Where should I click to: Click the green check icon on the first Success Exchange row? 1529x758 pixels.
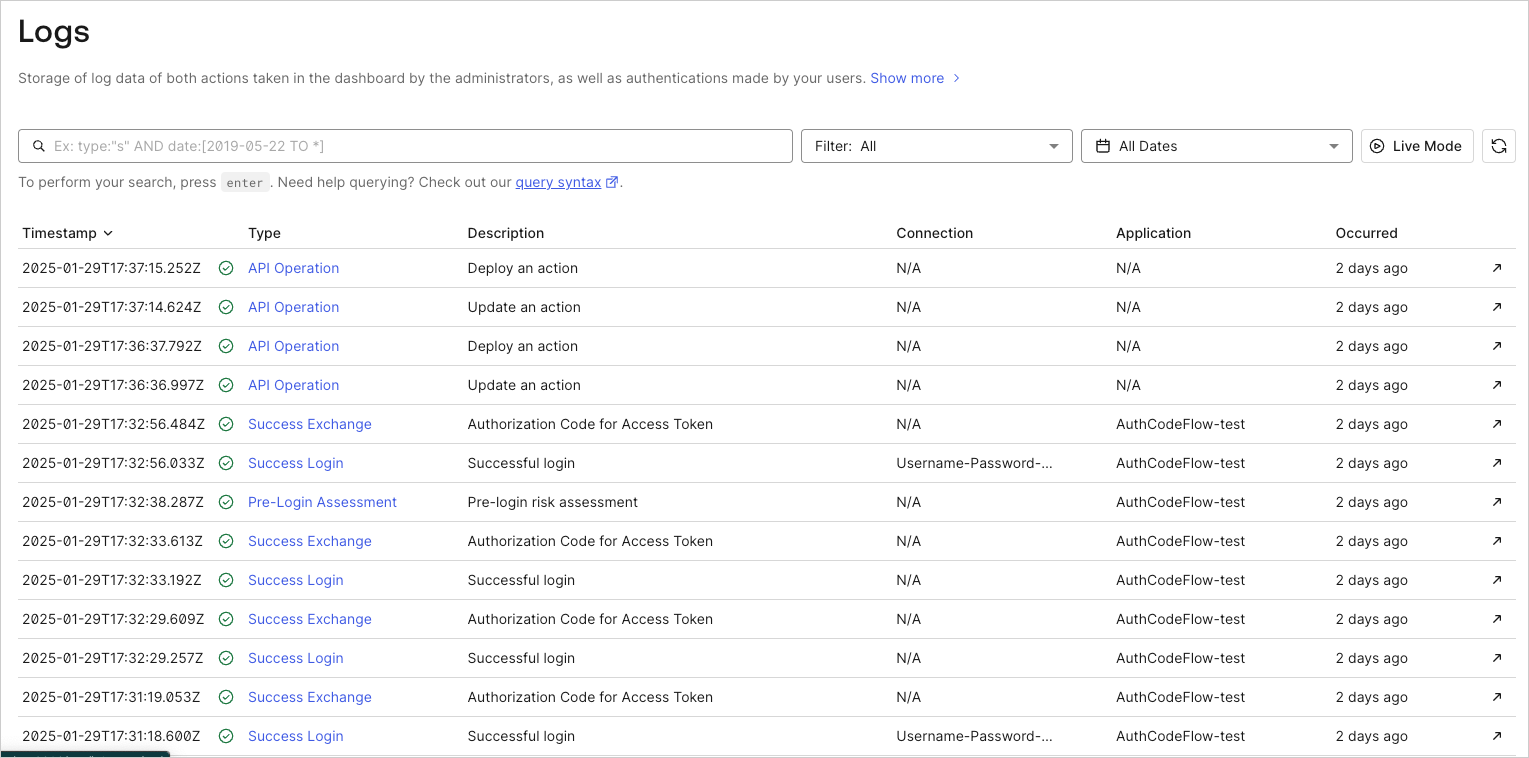tap(226, 424)
